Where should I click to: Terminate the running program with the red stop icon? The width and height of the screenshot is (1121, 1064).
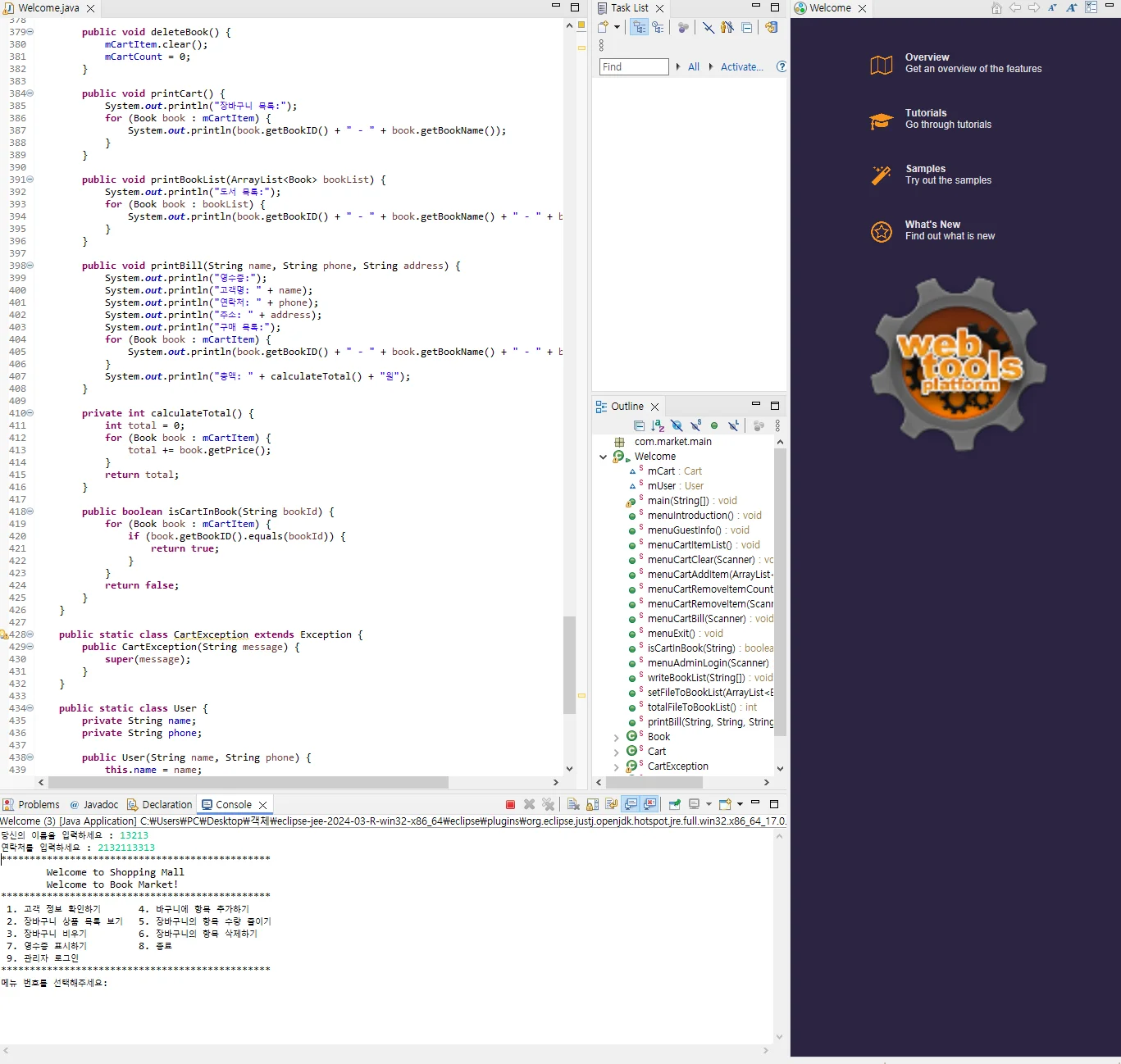point(510,804)
